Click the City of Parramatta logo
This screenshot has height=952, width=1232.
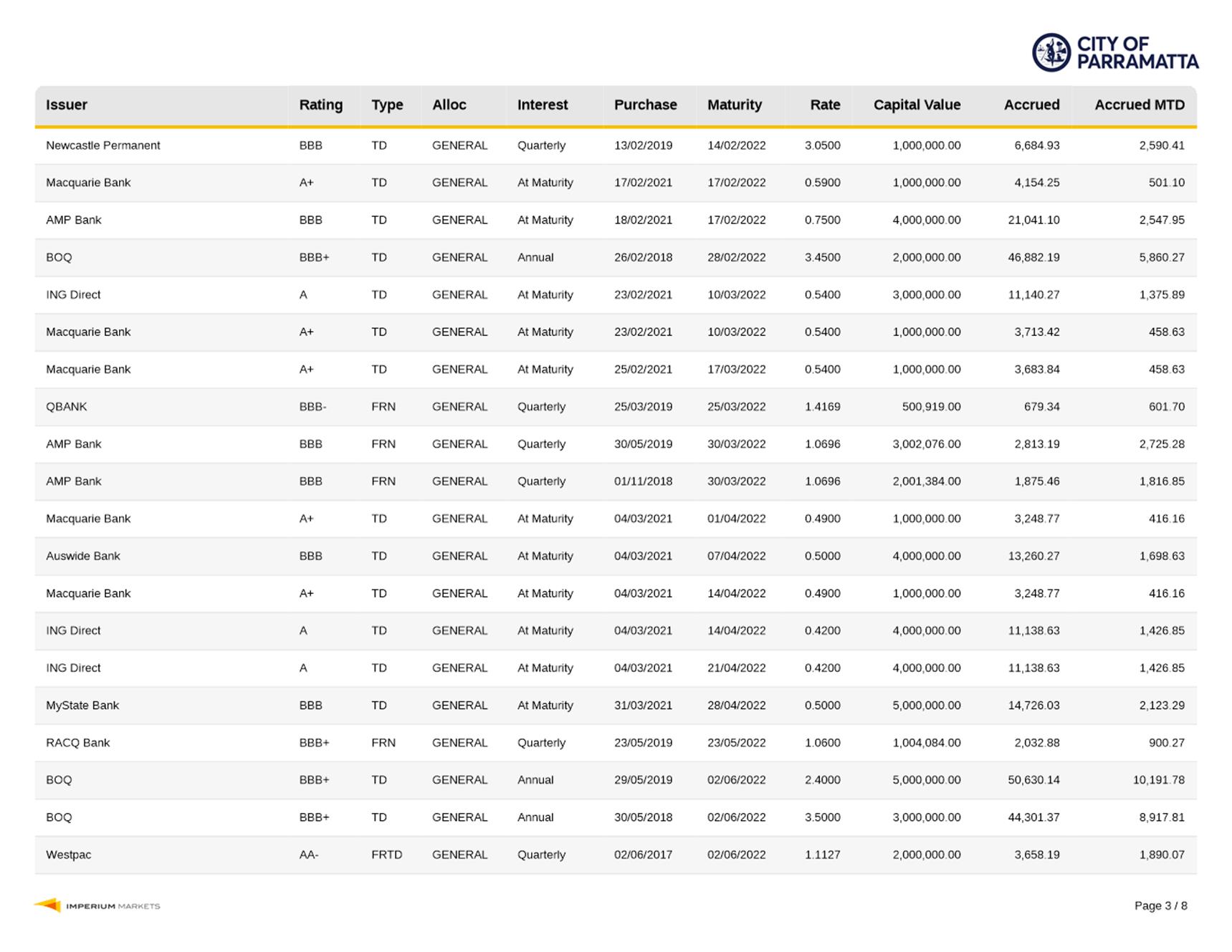click(x=1115, y=52)
